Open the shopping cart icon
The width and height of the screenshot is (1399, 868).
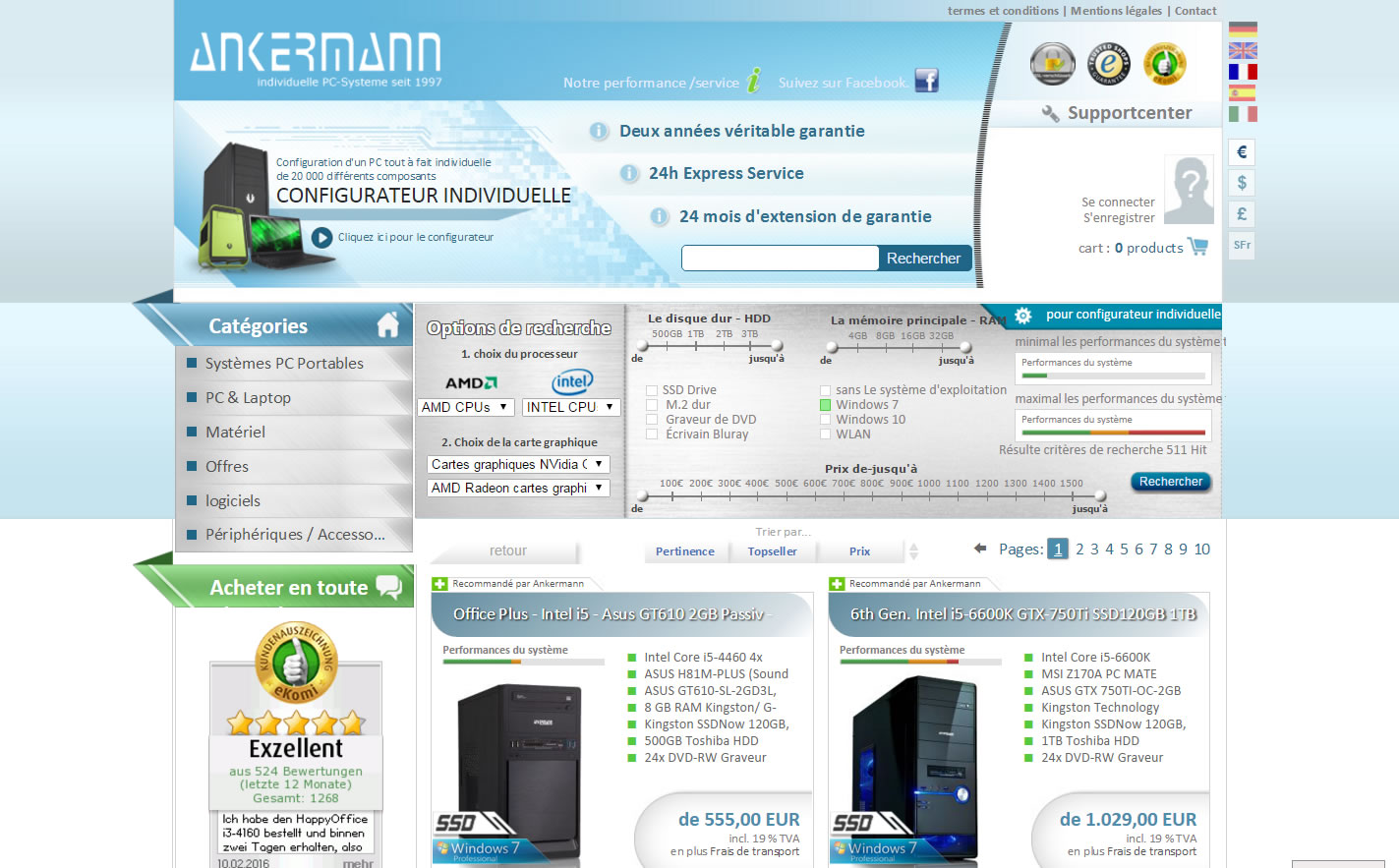tap(1197, 246)
